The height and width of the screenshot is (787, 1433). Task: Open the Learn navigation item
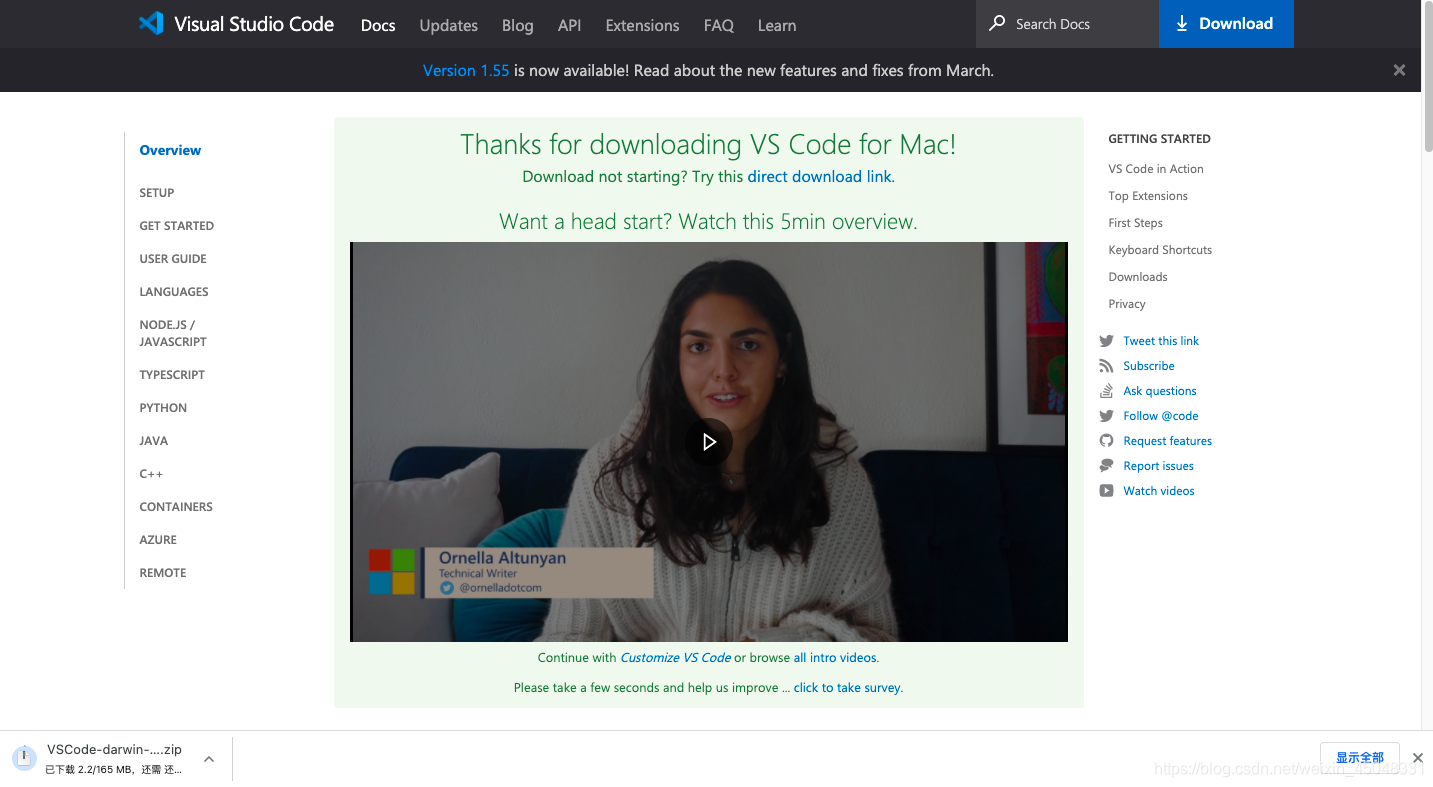click(x=777, y=25)
